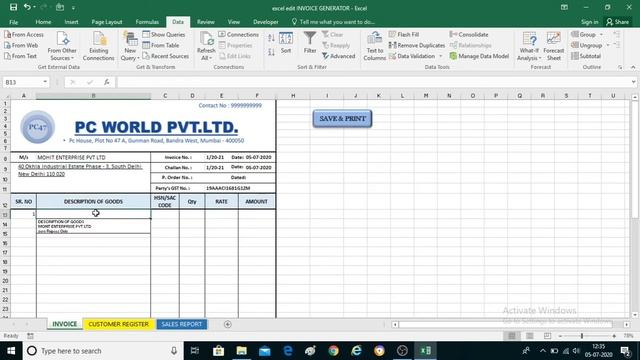
Task: Collapse the ribbon arrow
Action: click(x=633, y=67)
